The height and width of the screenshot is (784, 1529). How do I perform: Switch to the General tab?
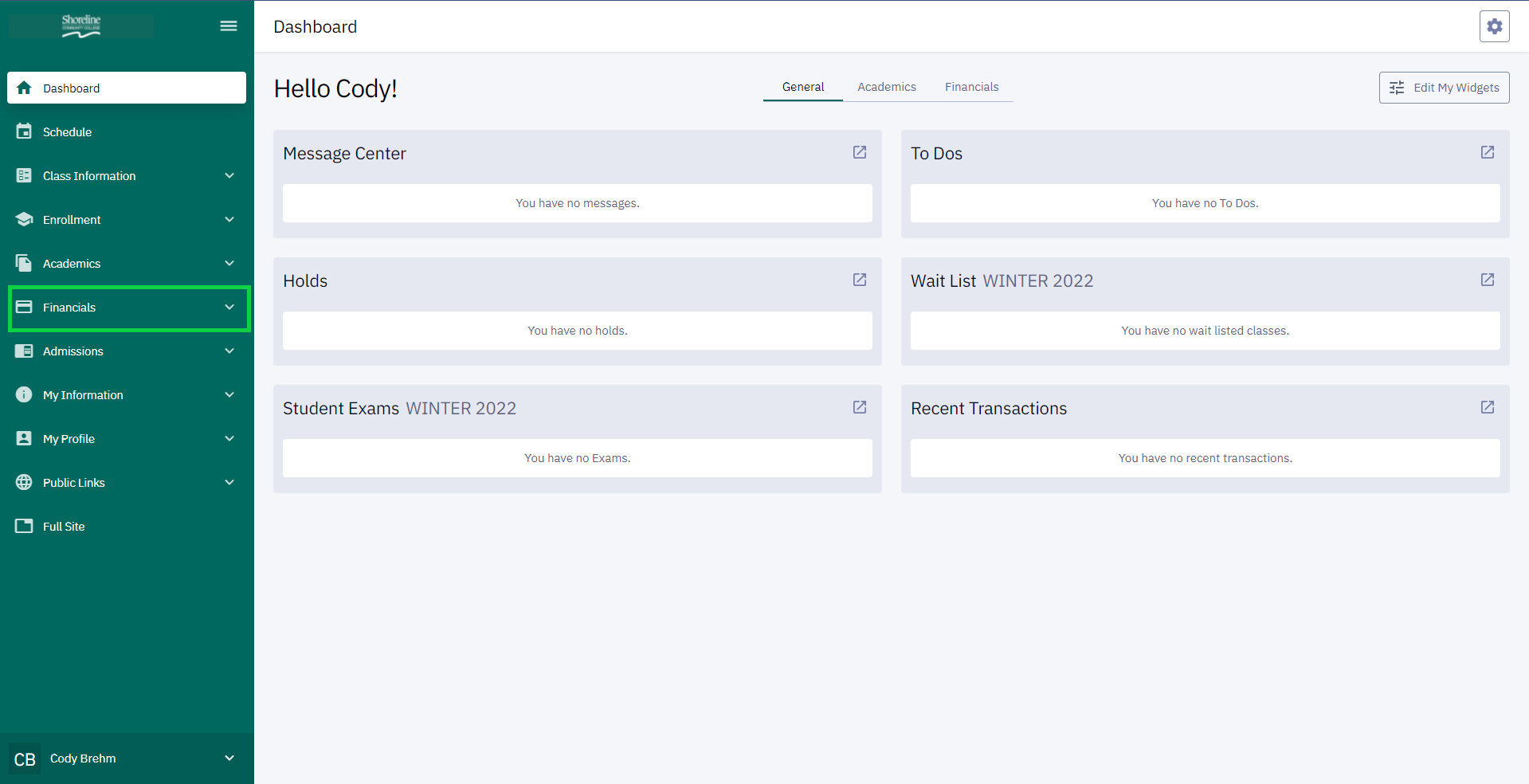click(803, 87)
